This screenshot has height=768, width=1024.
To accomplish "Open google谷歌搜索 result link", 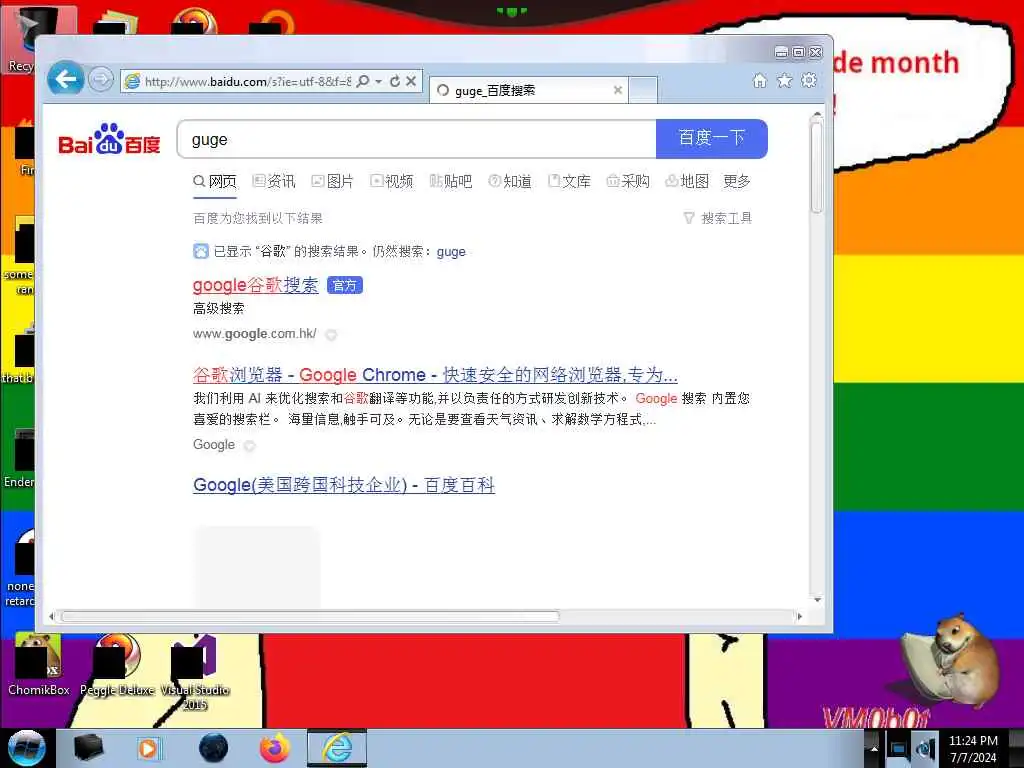I will pos(255,285).
